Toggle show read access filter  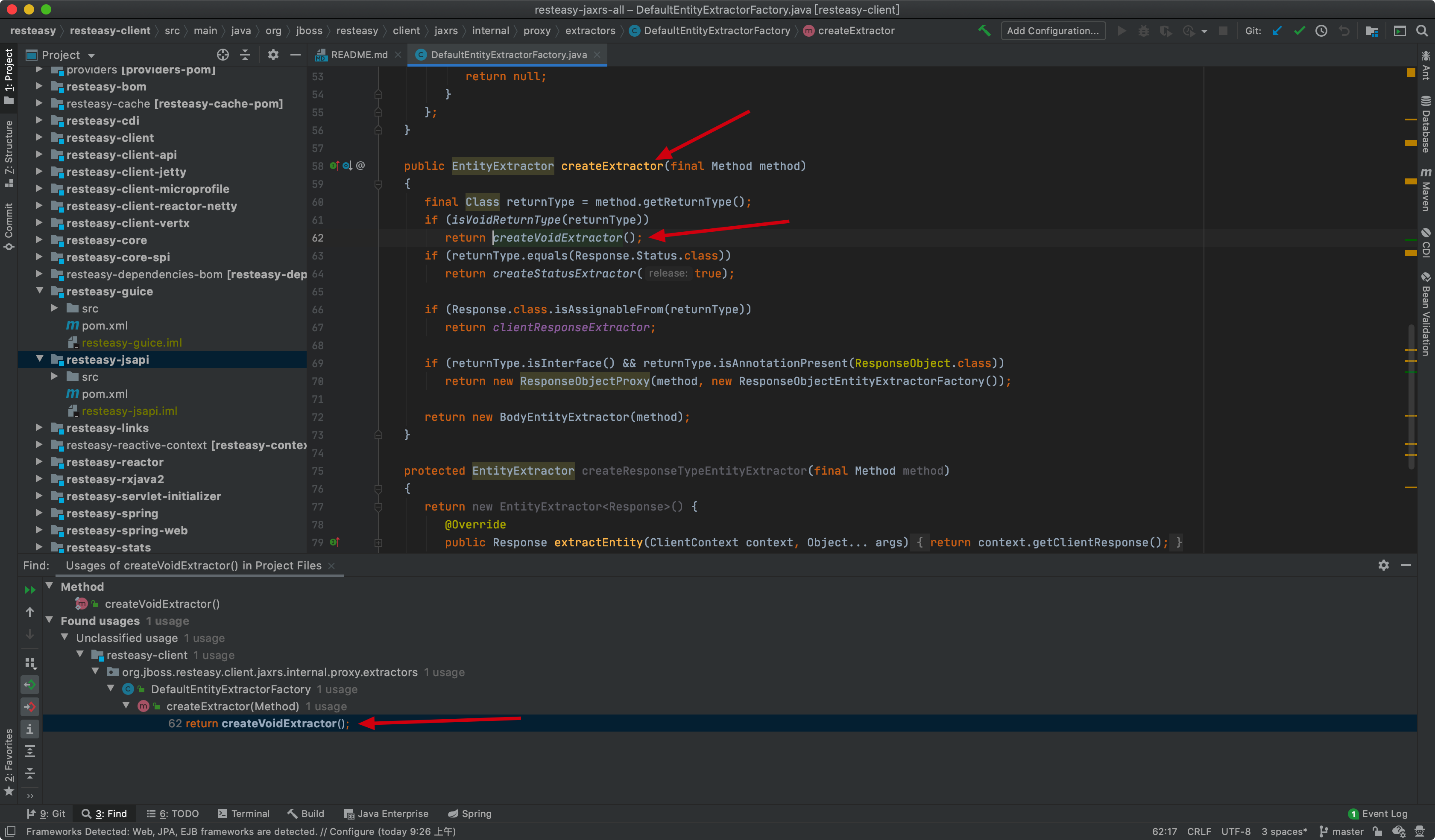point(29,685)
